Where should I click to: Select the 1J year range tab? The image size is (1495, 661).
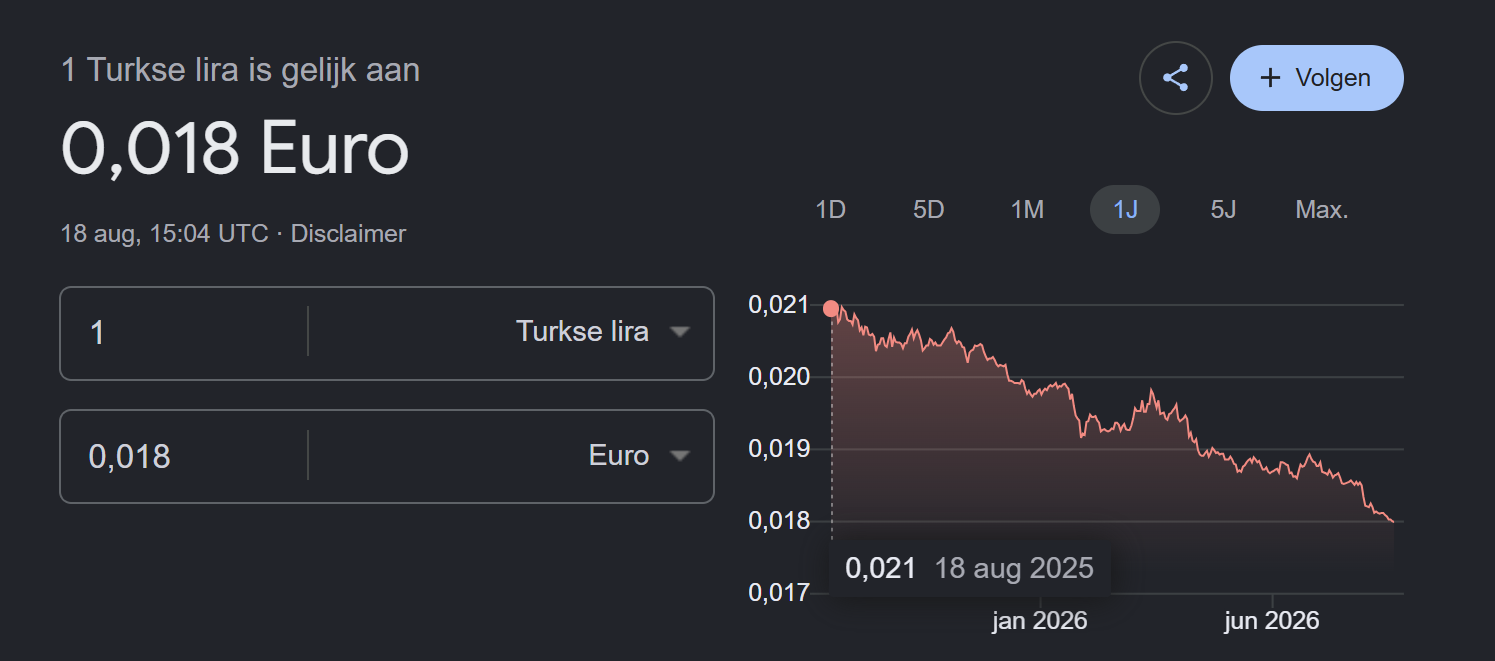point(1125,210)
